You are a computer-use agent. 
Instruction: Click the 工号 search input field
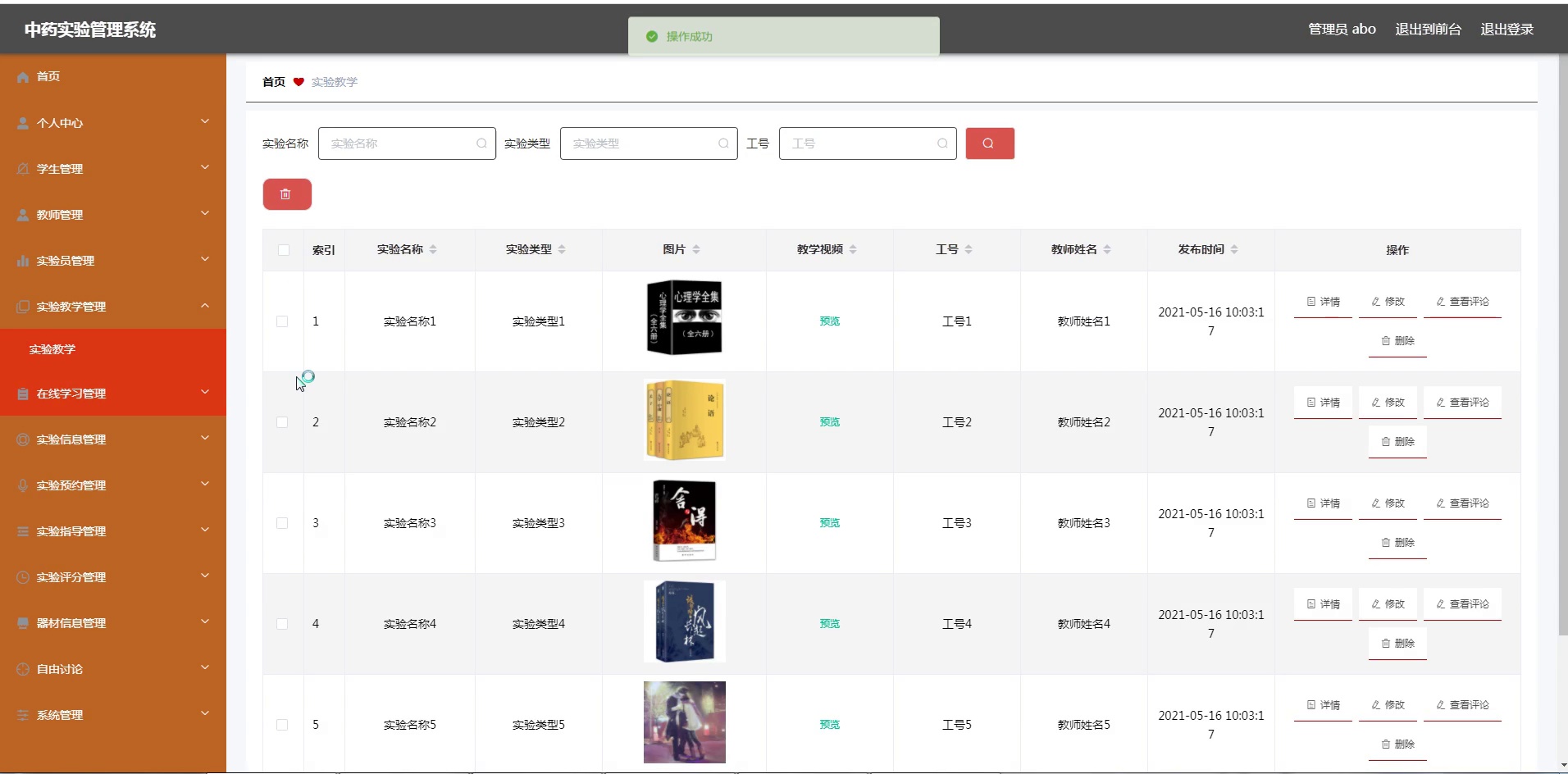click(x=868, y=143)
